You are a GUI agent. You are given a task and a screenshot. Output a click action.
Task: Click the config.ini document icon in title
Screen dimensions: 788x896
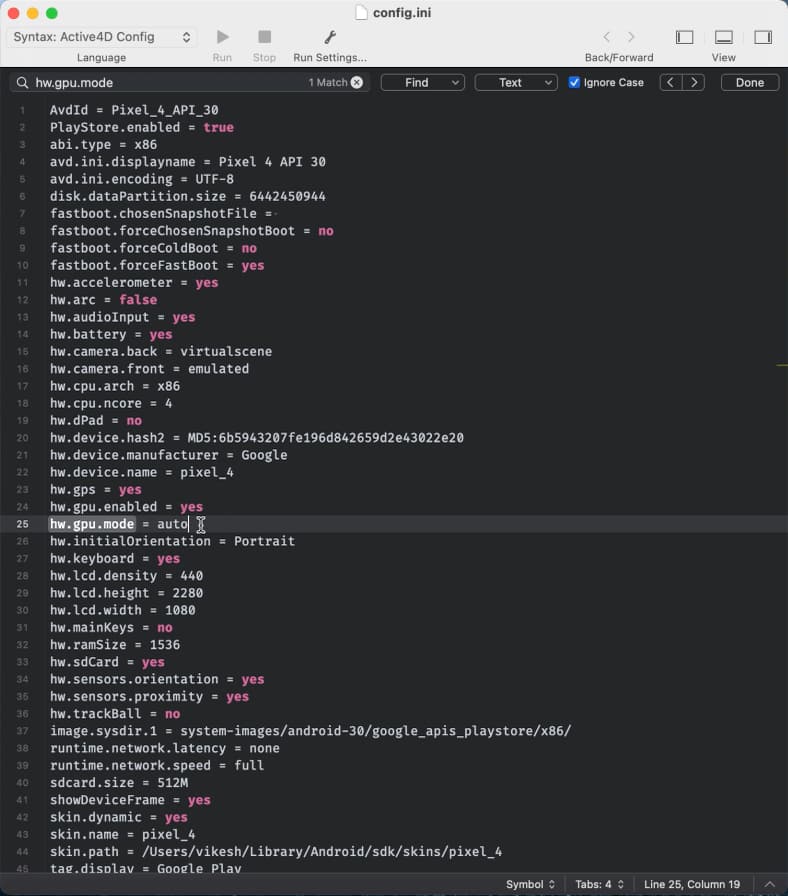click(x=361, y=13)
